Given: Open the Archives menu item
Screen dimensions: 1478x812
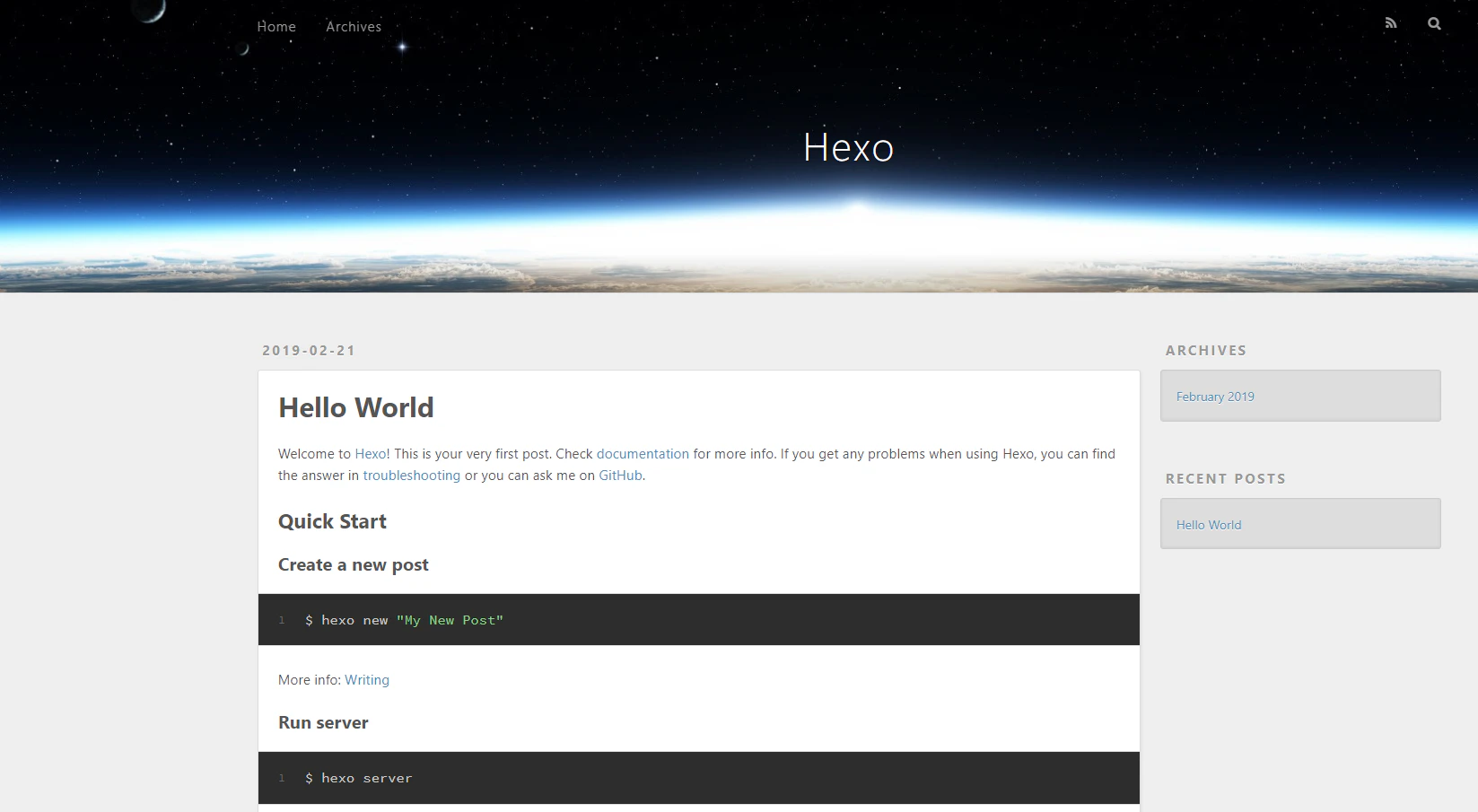Looking at the screenshot, I should 354,27.
